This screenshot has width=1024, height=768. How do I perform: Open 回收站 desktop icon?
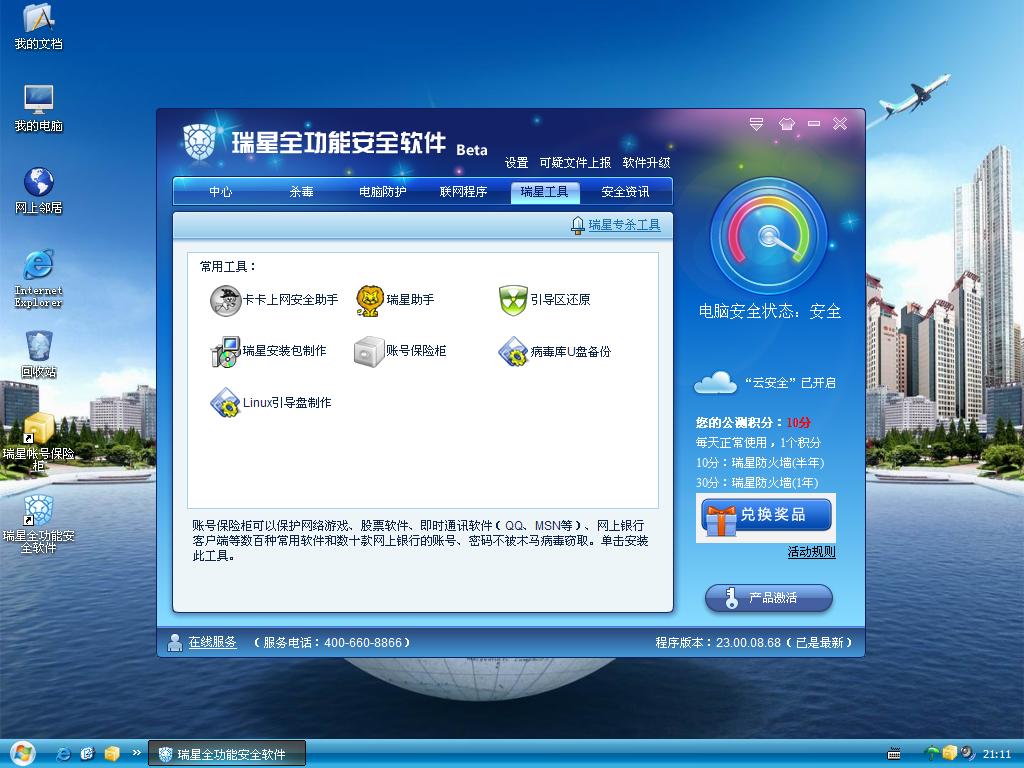(x=39, y=355)
